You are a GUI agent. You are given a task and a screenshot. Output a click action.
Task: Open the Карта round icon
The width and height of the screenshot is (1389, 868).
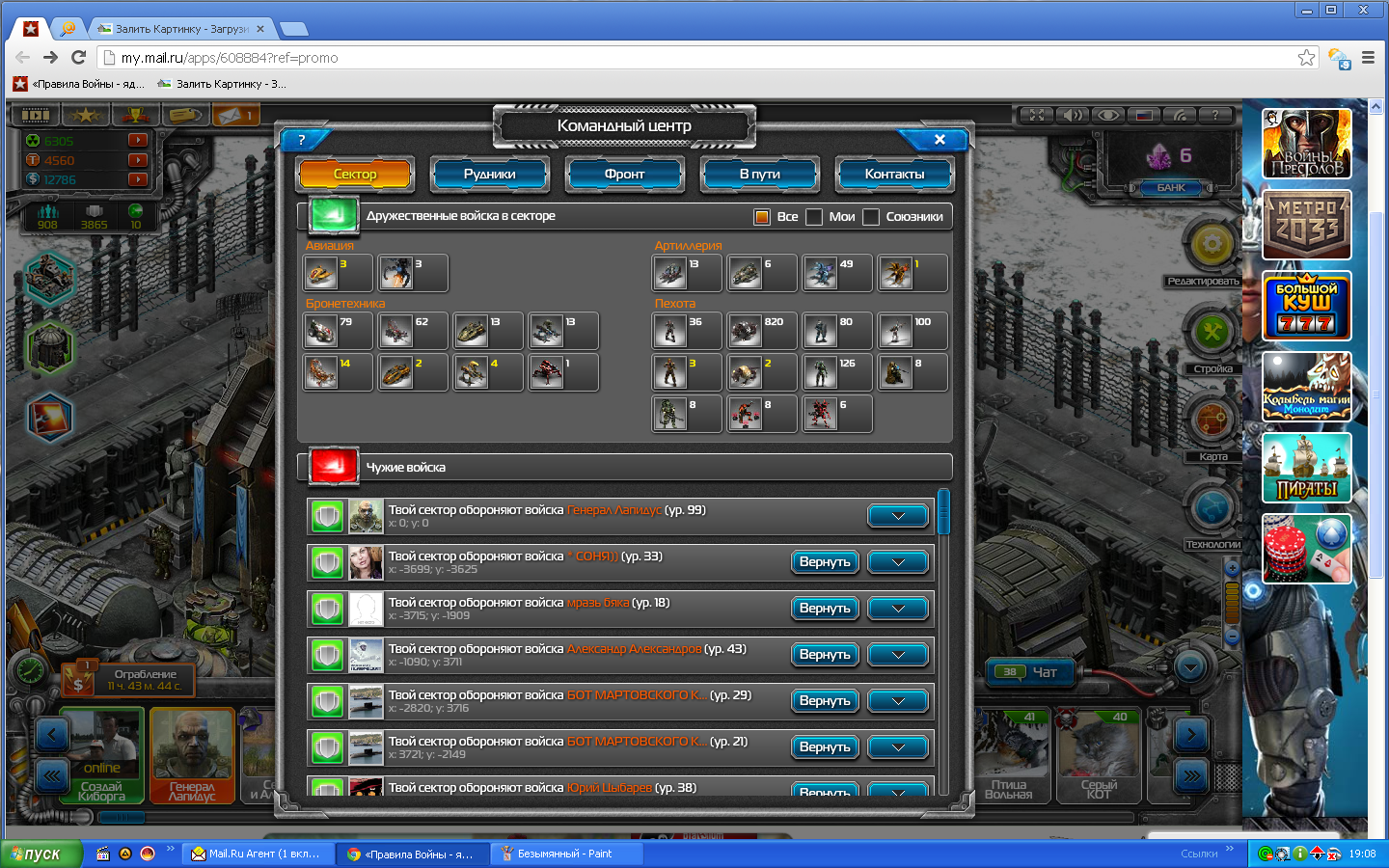[x=1212, y=420]
